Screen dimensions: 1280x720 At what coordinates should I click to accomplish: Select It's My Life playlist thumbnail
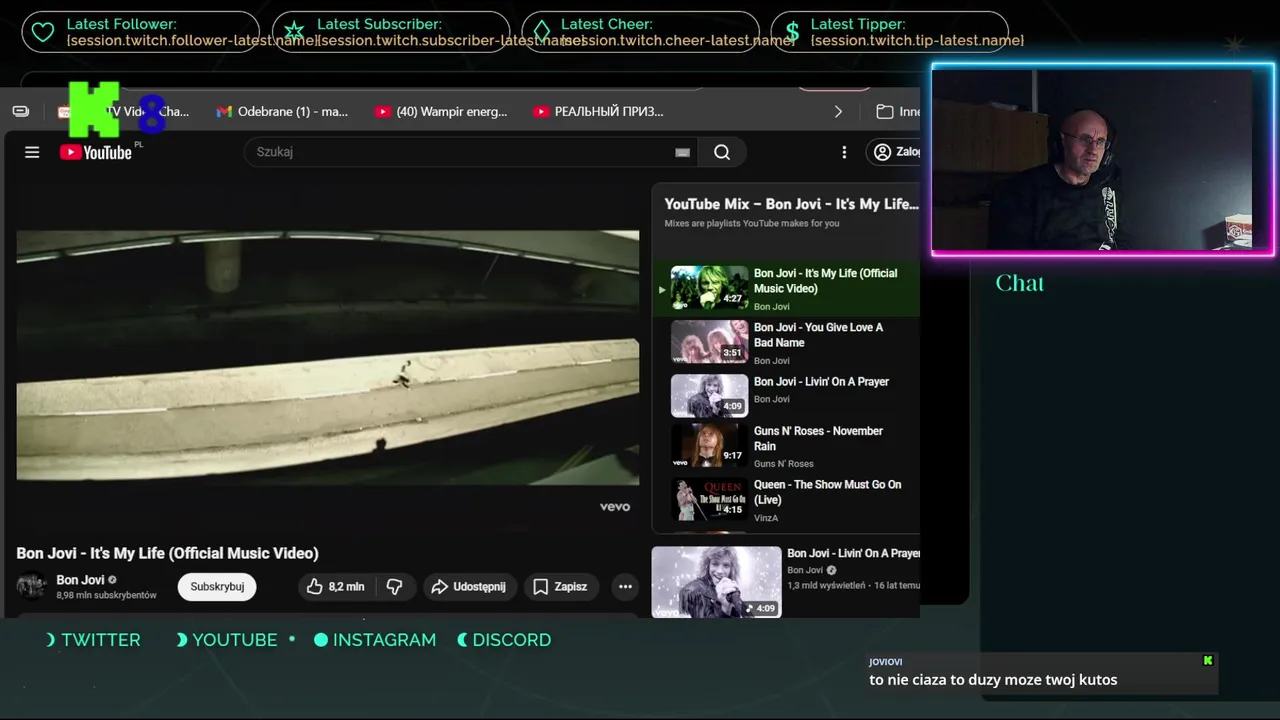point(709,288)
